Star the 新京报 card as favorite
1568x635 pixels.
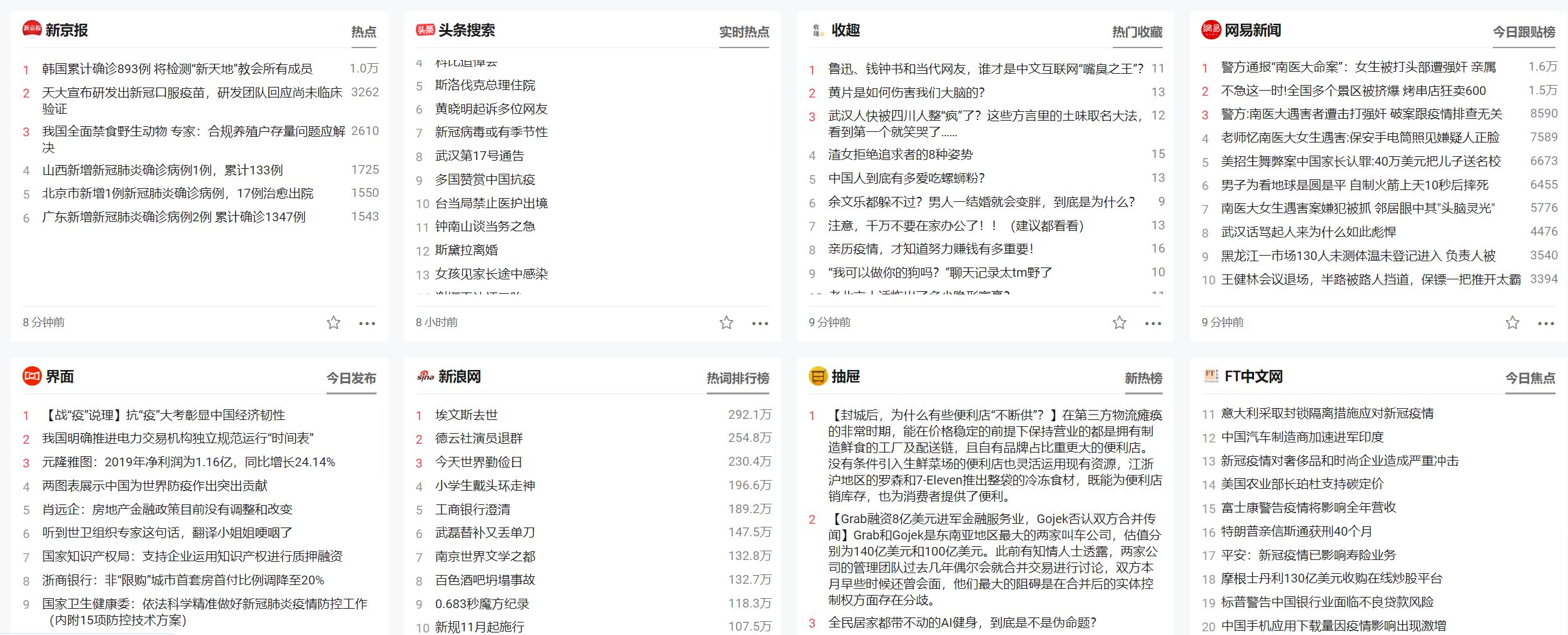pyautogui.click(x=333, y=322)
